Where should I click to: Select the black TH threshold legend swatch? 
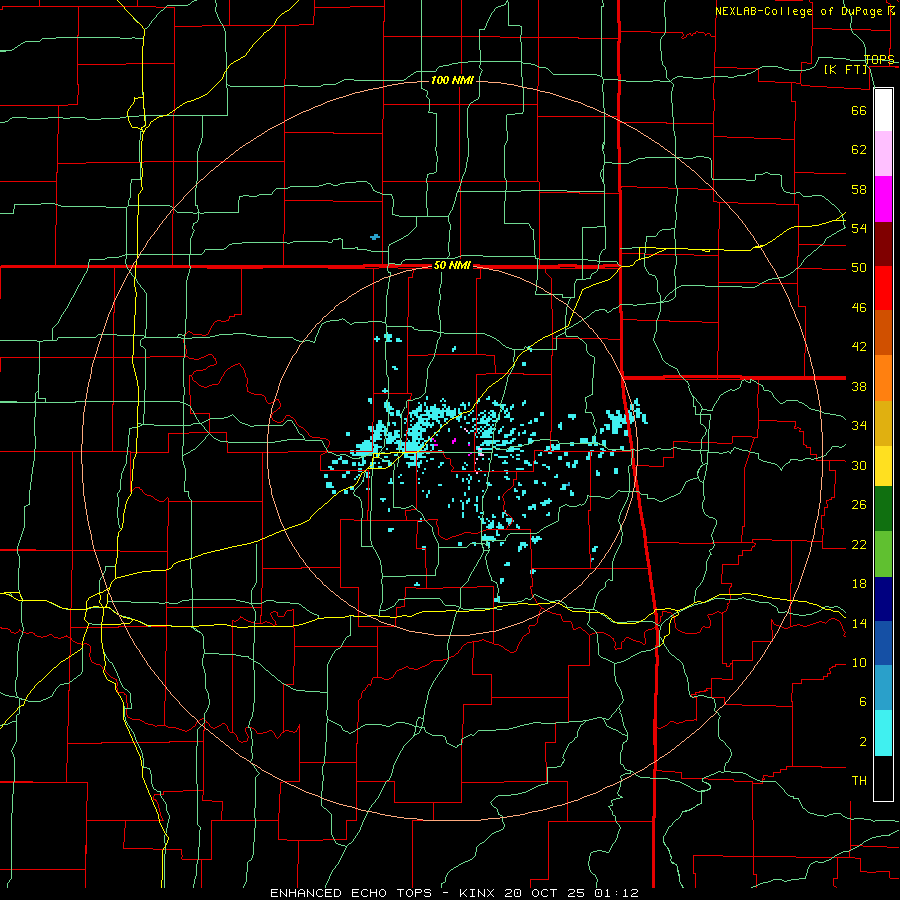point(883,778)
